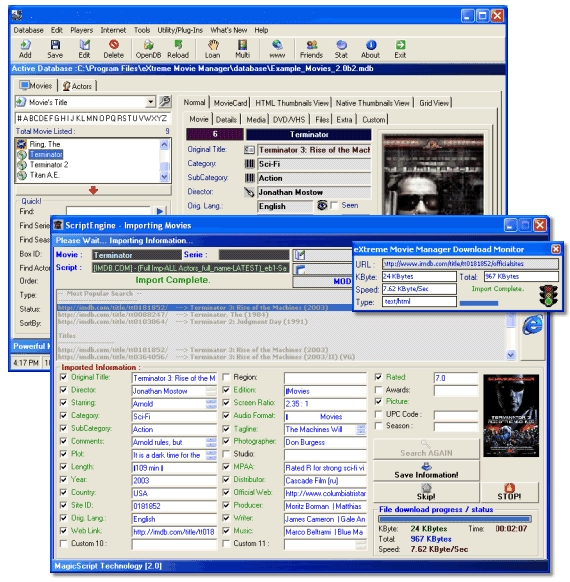Viewport: 570px width, 582px height.
Task: Expand the Starring field list button
Action: (x=211, y=404)
